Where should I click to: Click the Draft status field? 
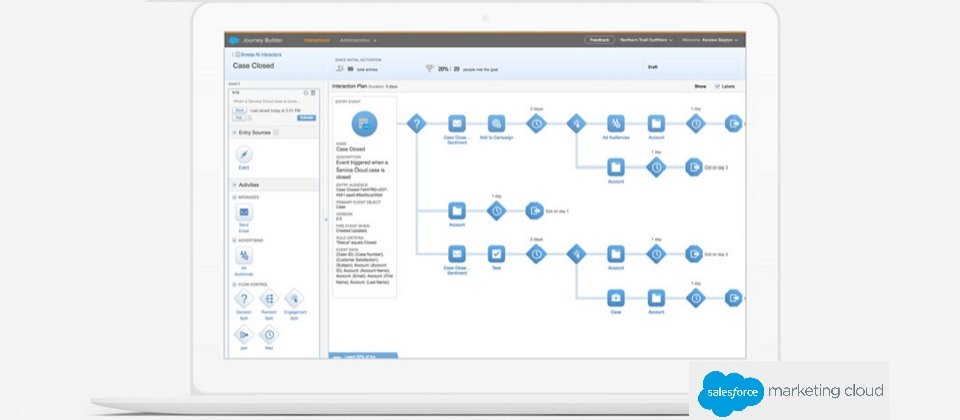tap(691, 67)
